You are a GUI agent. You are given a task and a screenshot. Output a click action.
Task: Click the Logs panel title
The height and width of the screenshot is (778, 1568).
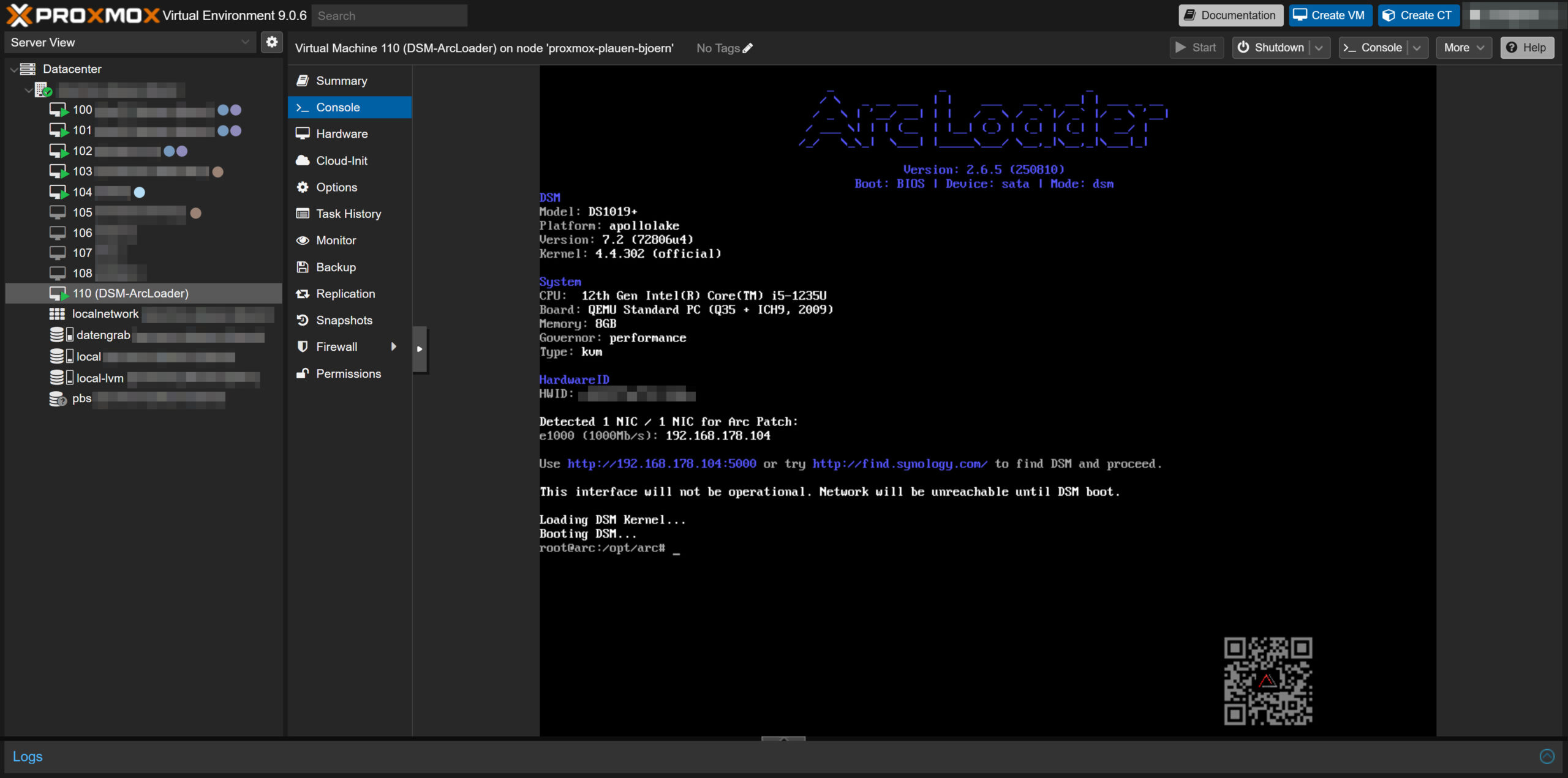point(28,757)
